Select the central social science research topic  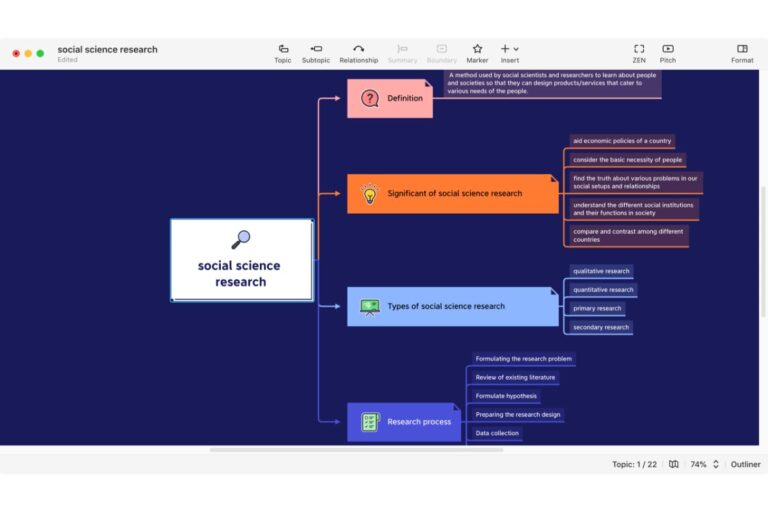pyautogui.click(x=242, y=260)
